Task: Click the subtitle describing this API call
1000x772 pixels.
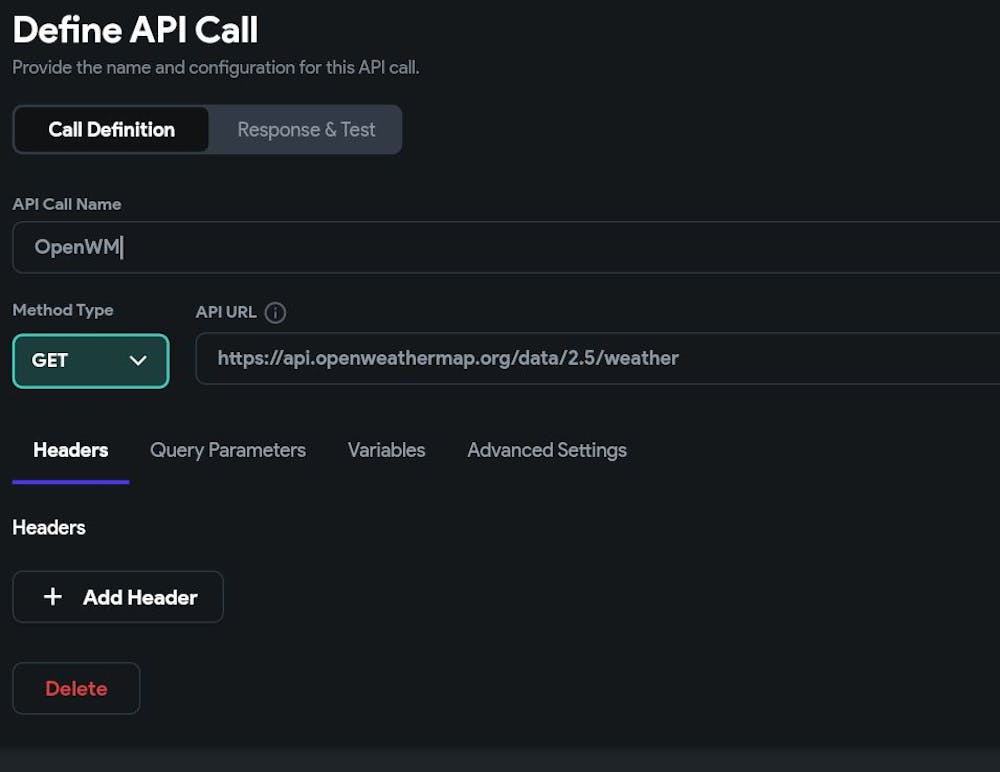Action: click(215, 68)
